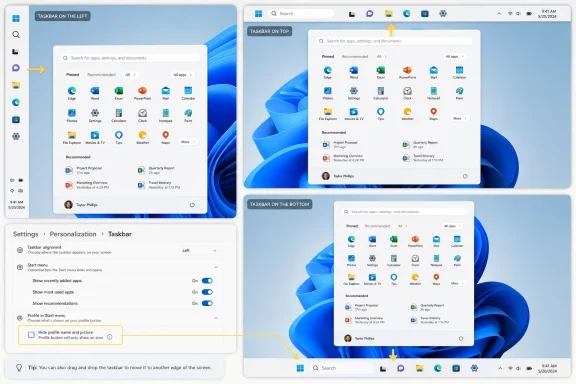This screenshot has height=384, width=576.
Task: Show hidden tray icons chevron on top taskbar
Action: tap(499, 14)
